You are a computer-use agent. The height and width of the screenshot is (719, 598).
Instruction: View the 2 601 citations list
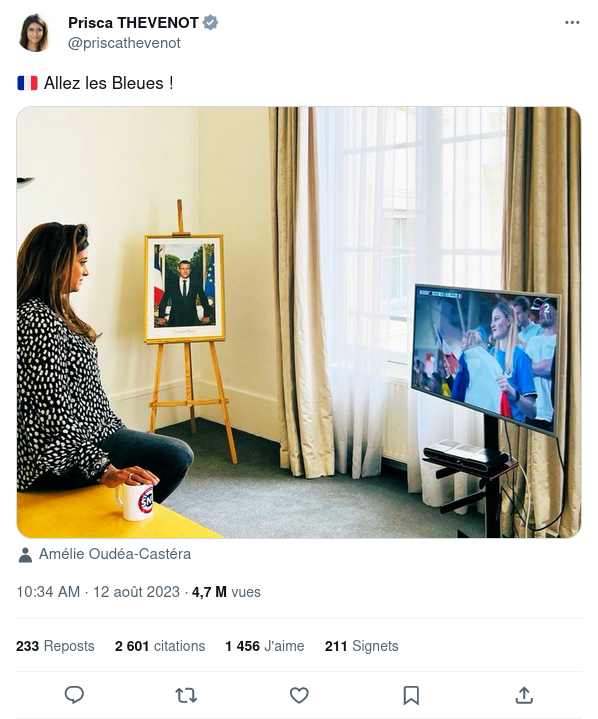[x=160, y=646]
